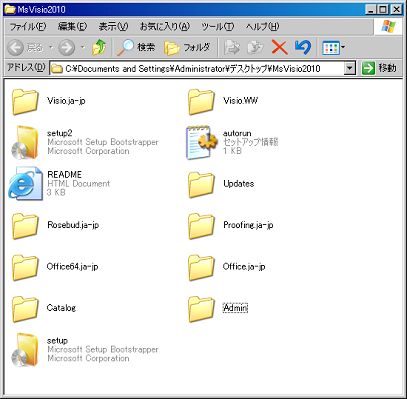Select the README HTML document icon
407x399 pixels.
tap(25, 184)
